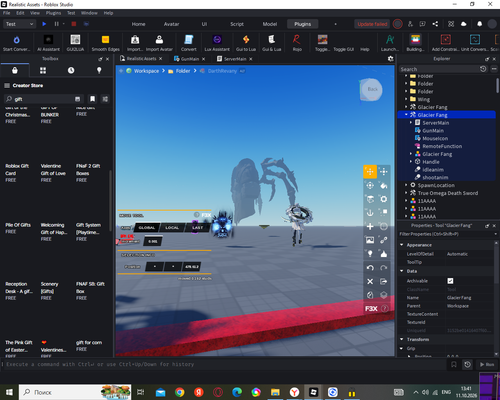This screenshot has height=400, width=500.
Task: Click the Add Constraint plugin icon
Action: (x=446, y=40)
